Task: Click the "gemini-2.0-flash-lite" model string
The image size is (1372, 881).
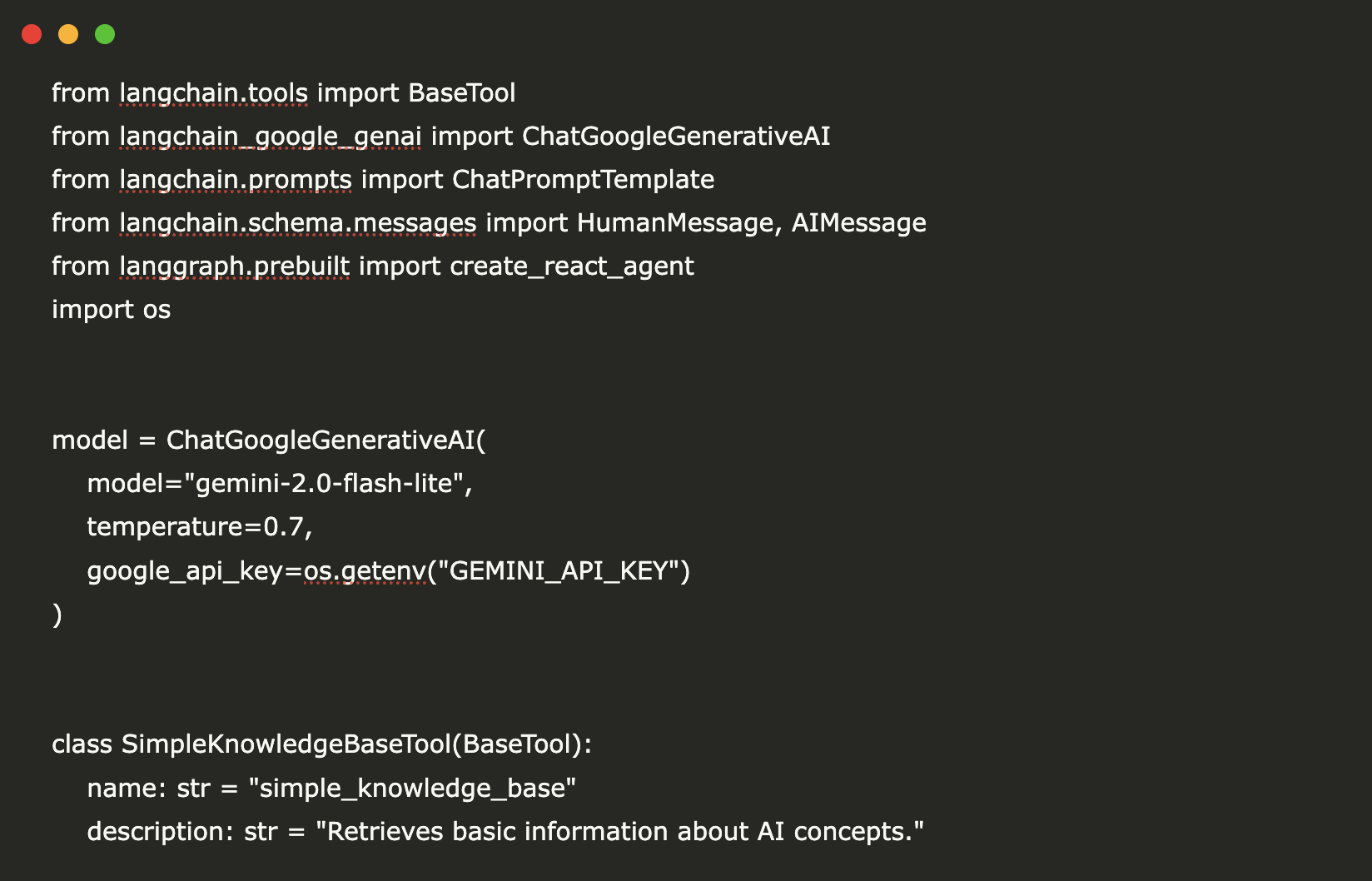Action: click(x=323, y=484)
